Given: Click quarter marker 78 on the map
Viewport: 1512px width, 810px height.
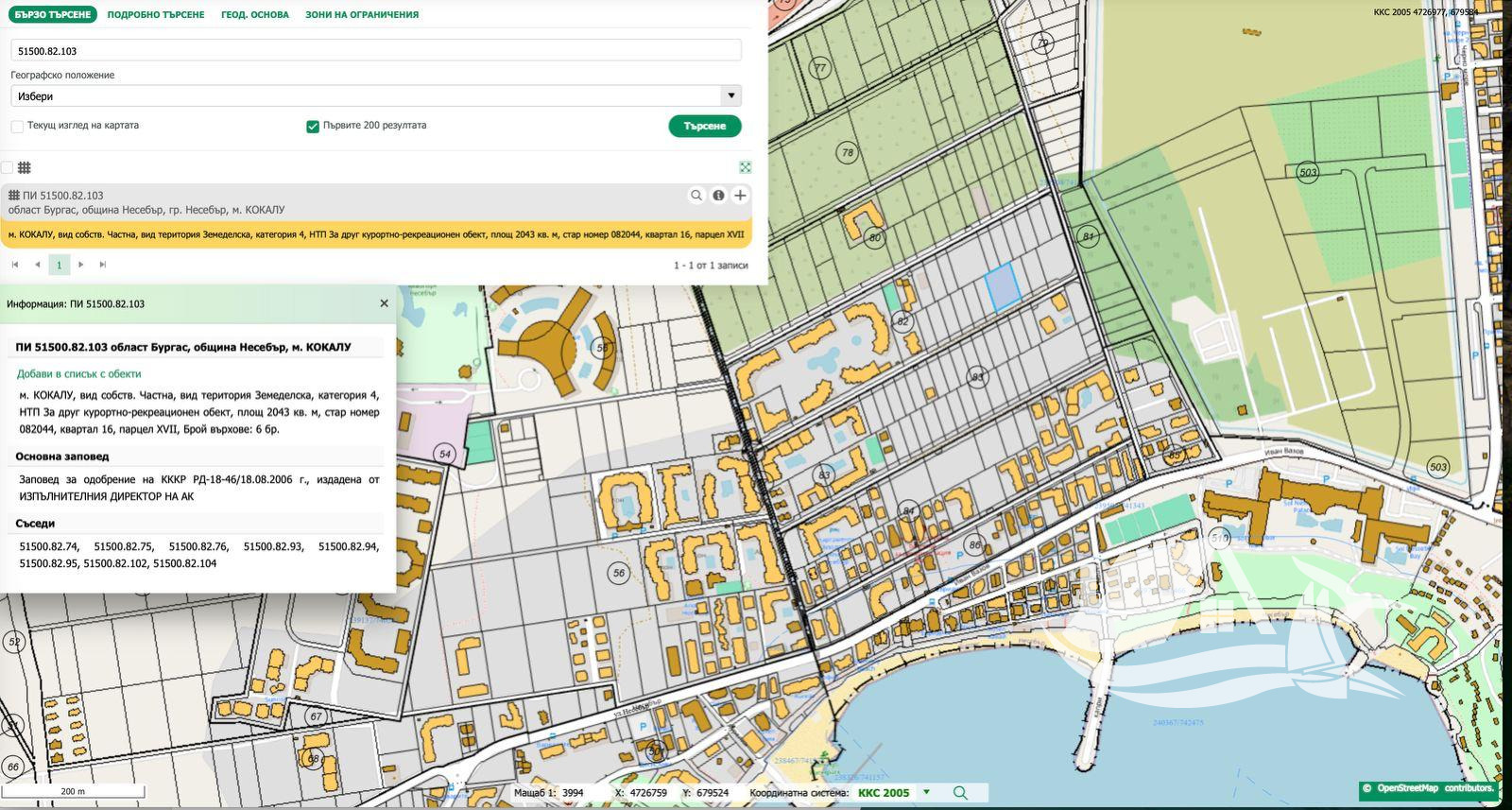Looking at the screenshot, I should point(848,152).
